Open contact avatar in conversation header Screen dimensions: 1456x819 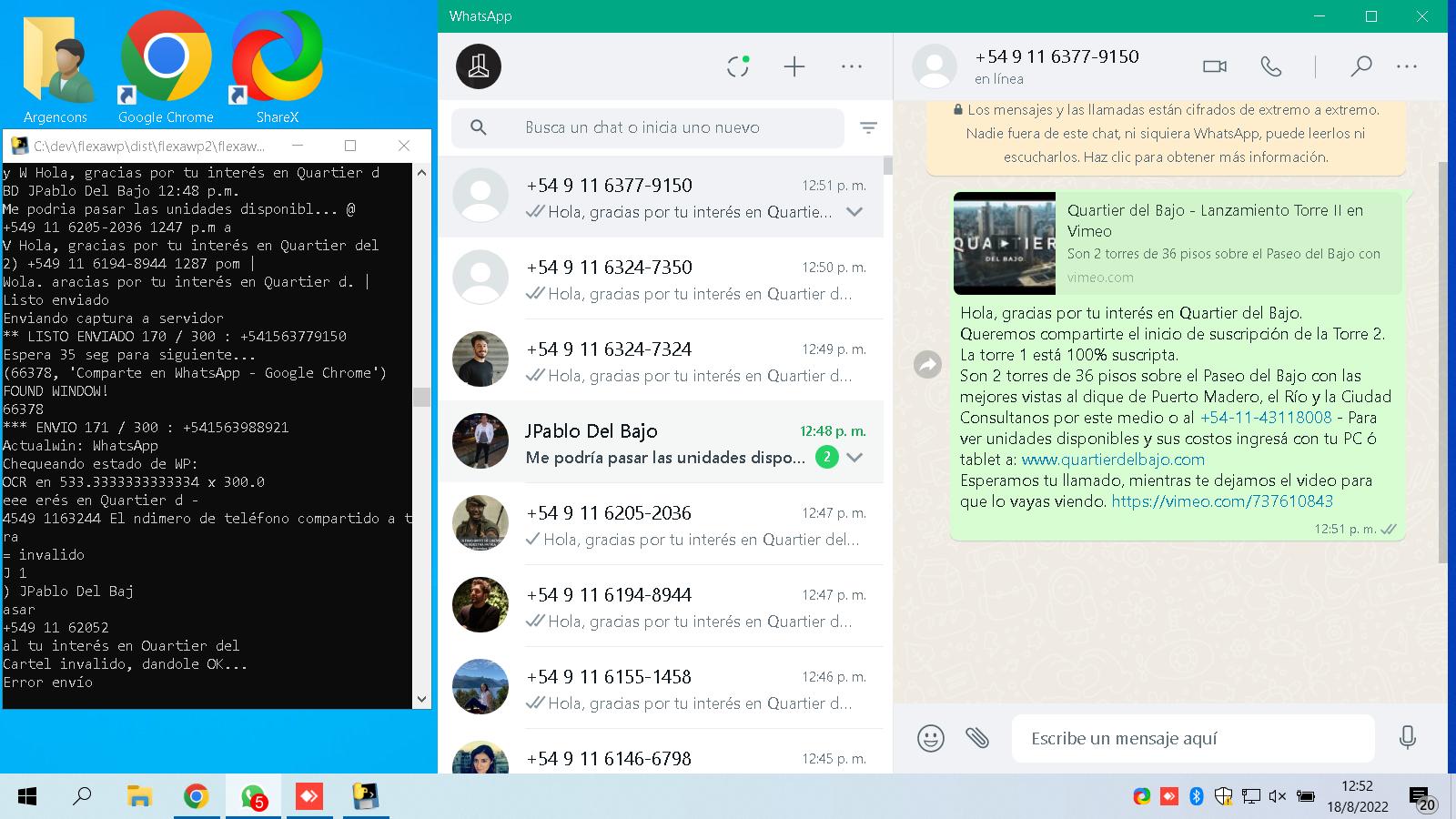[935, 66]
